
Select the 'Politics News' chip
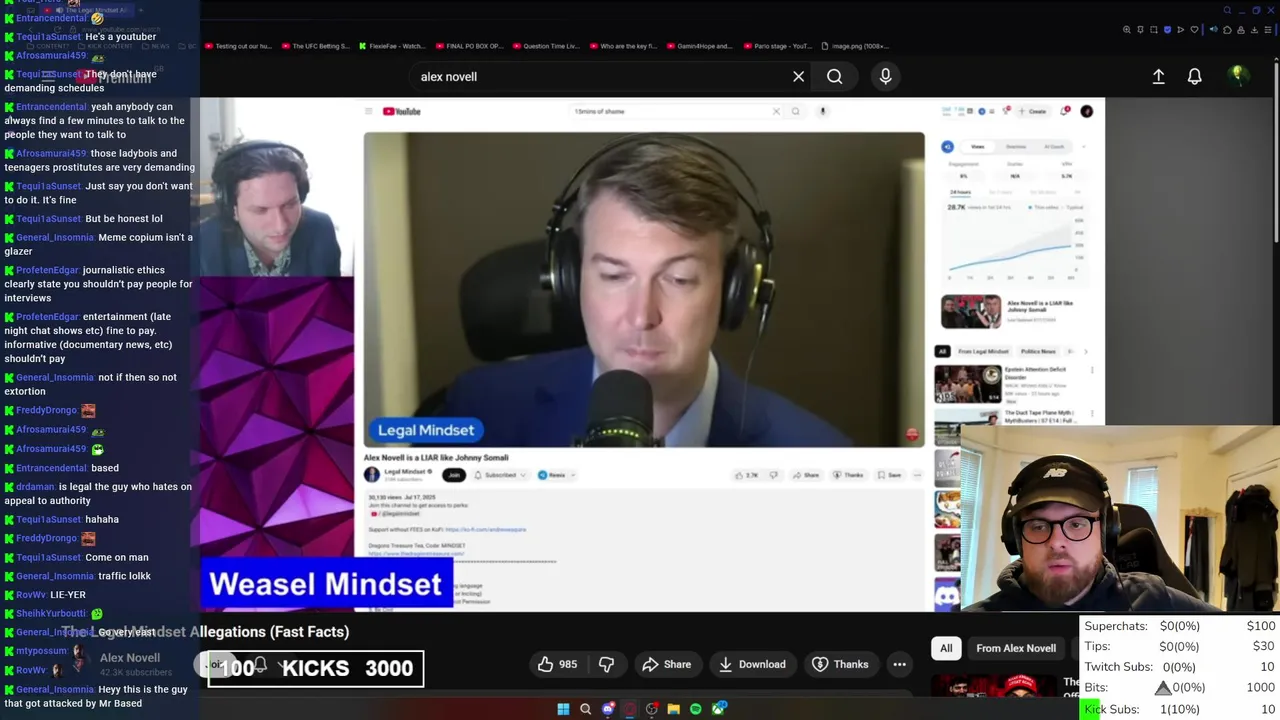pyautogui.click(x=1038, y=351)
